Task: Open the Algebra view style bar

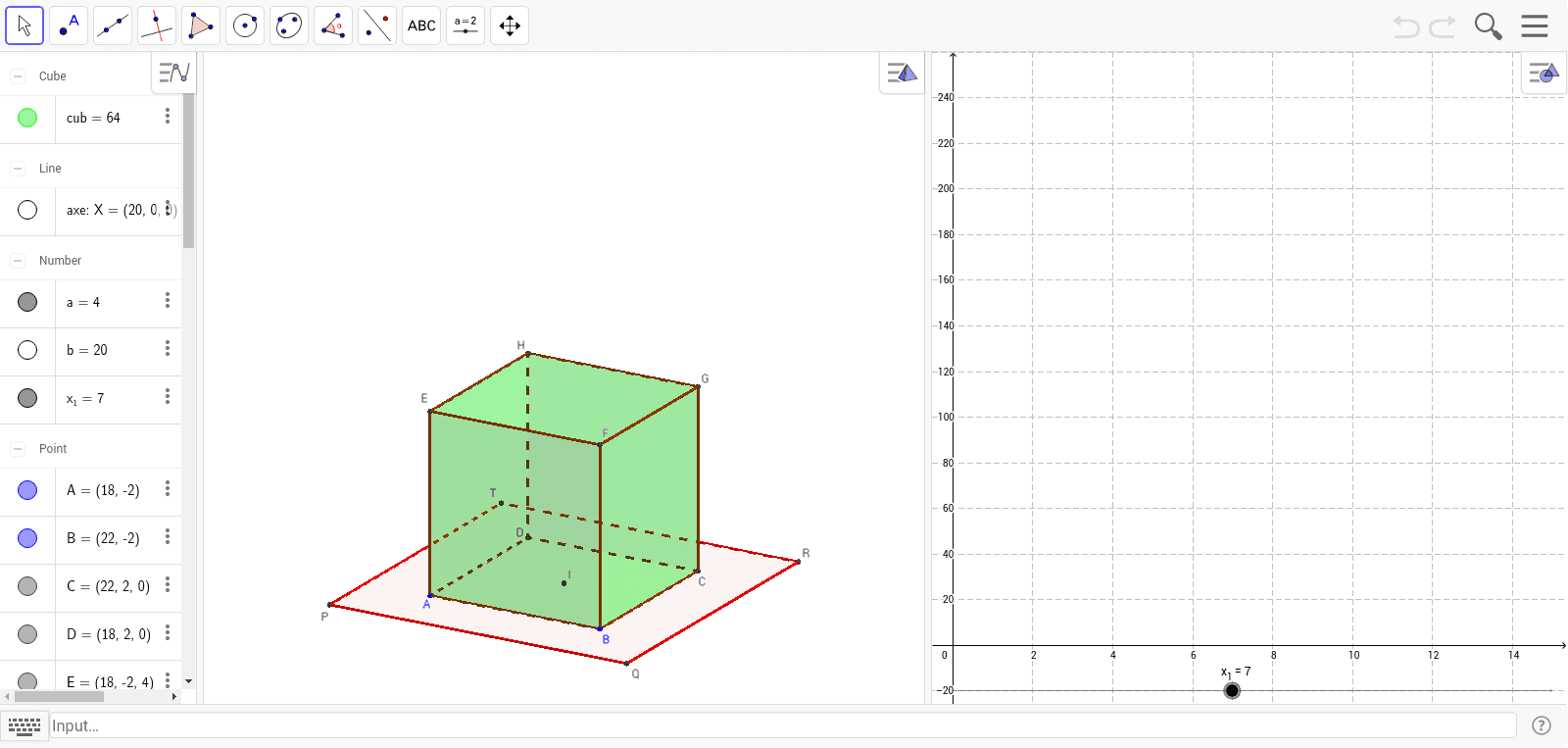Action: pyautogui.click(x=174, y=73)
